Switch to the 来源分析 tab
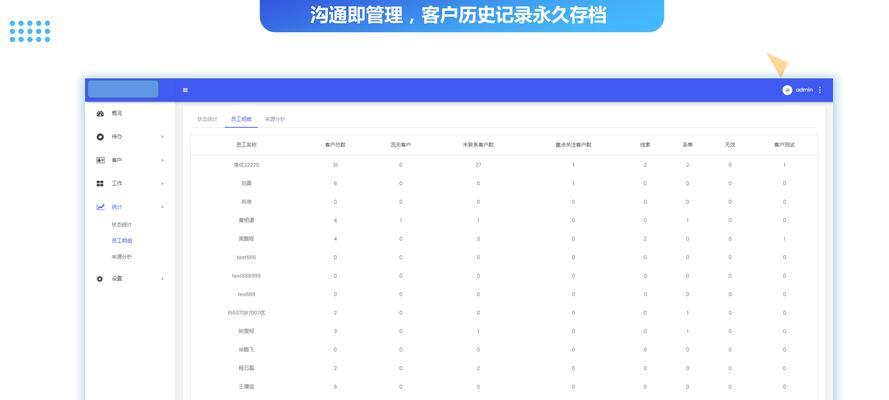The height and width of the screenshot is (400, 889). point(275,119)
